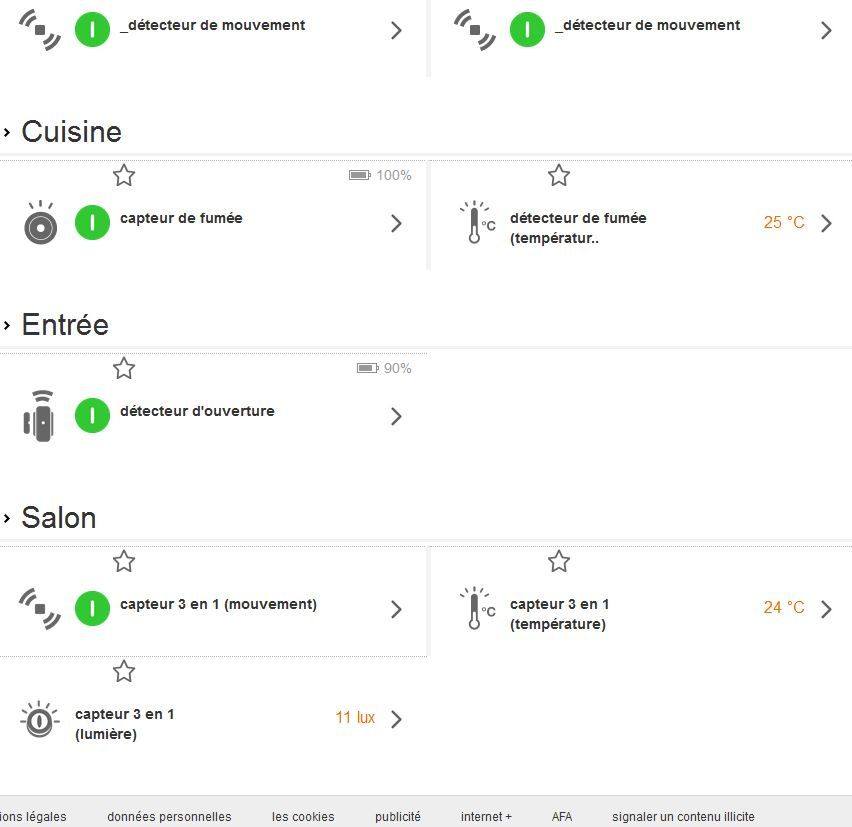The width and height of the screenshot is (852, 827).
Task: Star the capteur 3 en 1 (lumière) device
Action: (x=124, y=672)
